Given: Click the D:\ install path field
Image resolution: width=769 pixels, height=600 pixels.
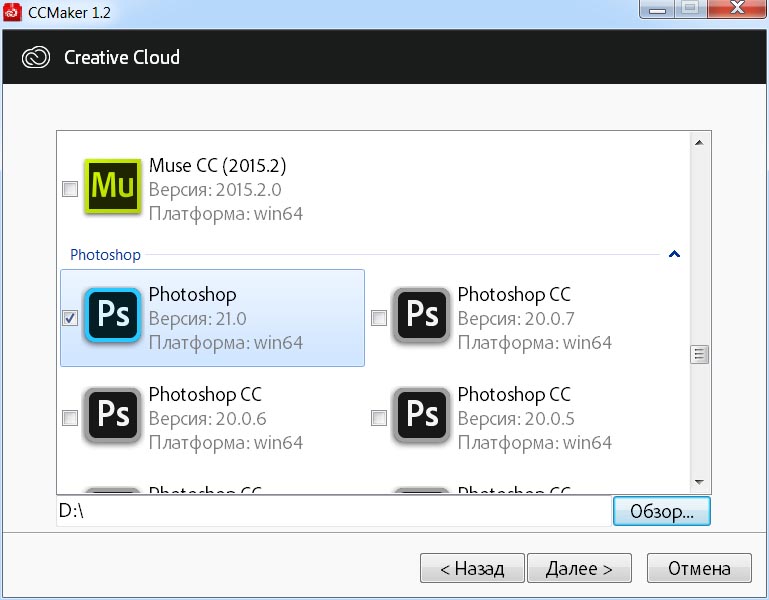Looking at the screenshot, I should click(x=334, y=511).
